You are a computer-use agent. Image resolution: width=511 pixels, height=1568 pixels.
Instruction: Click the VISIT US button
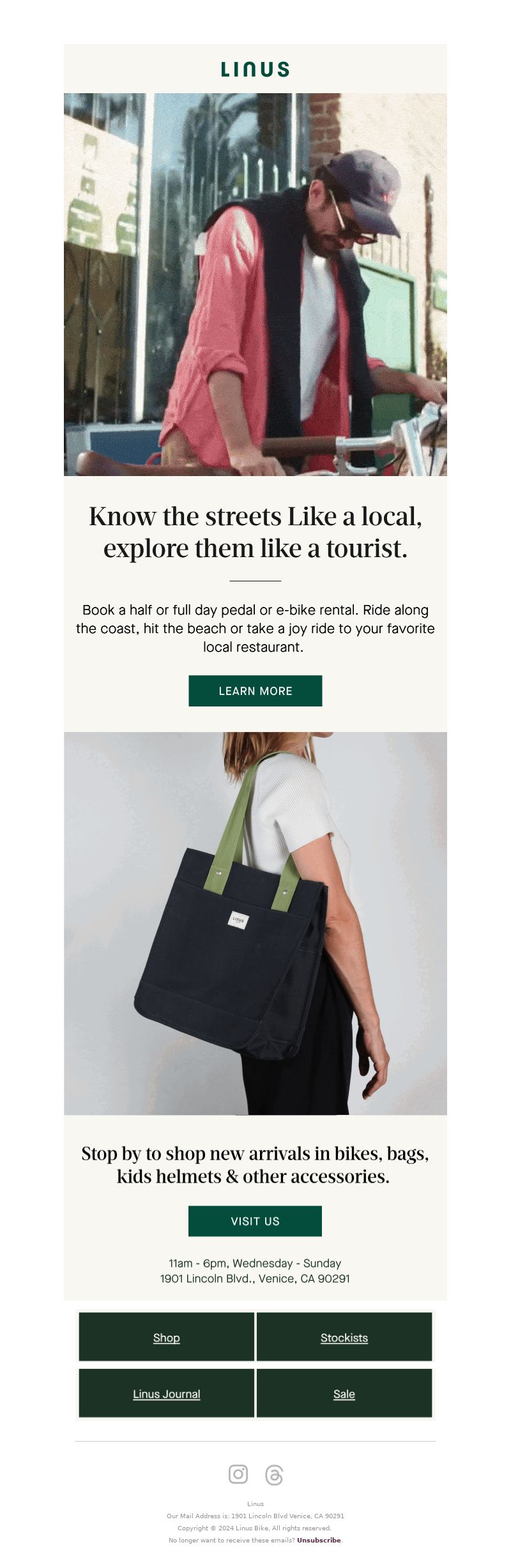click(255, 1221)
